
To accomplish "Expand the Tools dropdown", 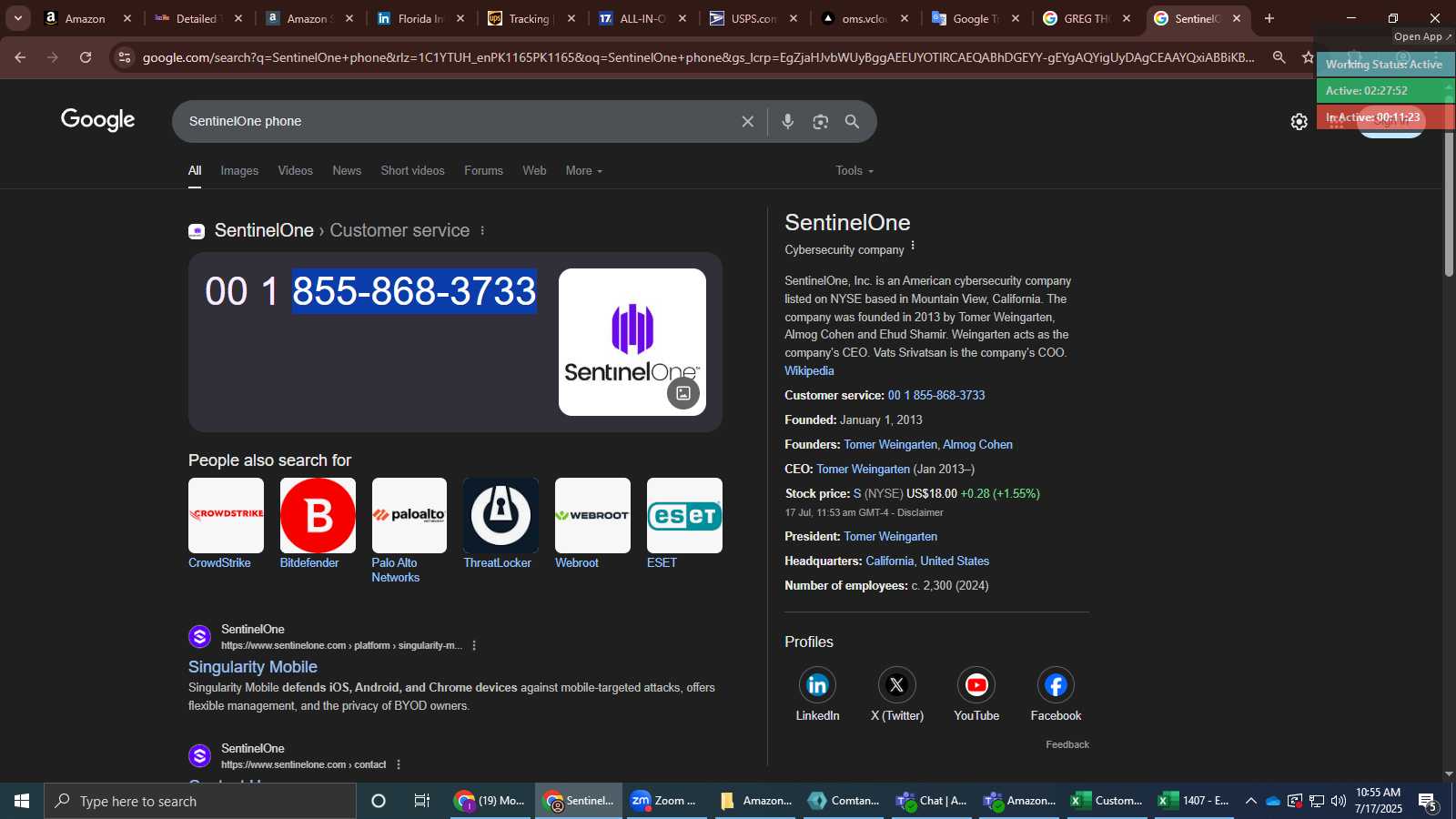I will (854, 170).
